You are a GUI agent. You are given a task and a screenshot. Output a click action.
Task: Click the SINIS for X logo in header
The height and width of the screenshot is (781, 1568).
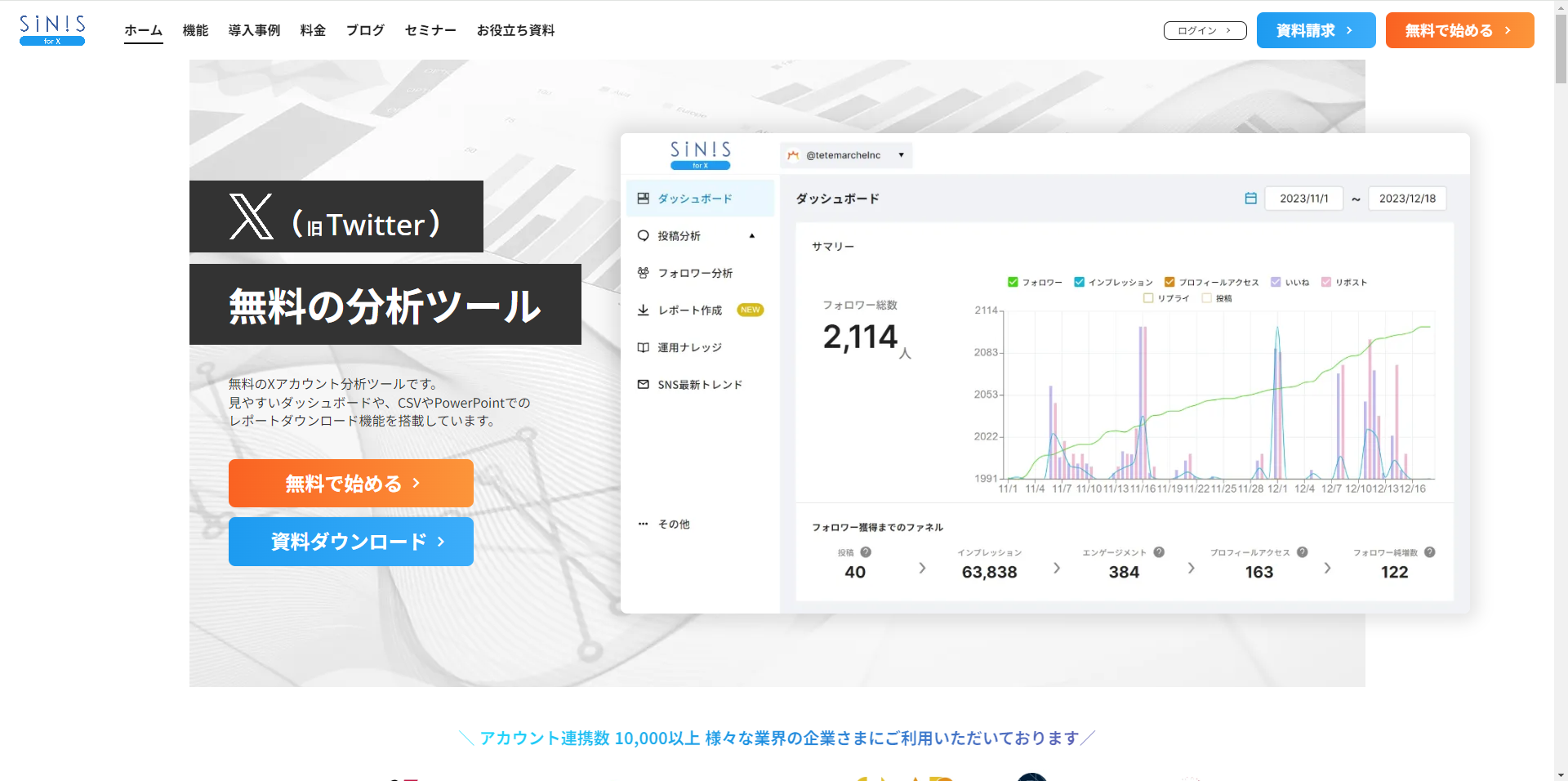pyautogui.click(x=52, y=29)
